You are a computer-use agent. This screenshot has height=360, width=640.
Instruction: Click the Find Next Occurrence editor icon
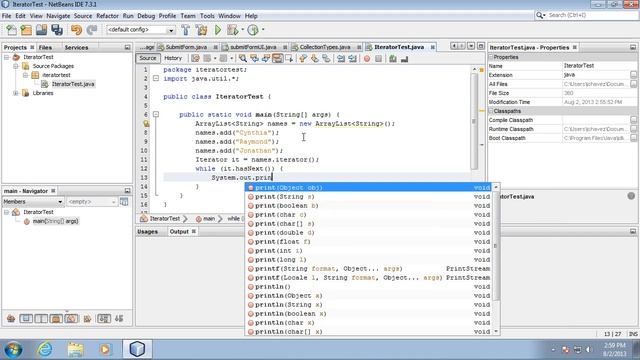(266, 59)
